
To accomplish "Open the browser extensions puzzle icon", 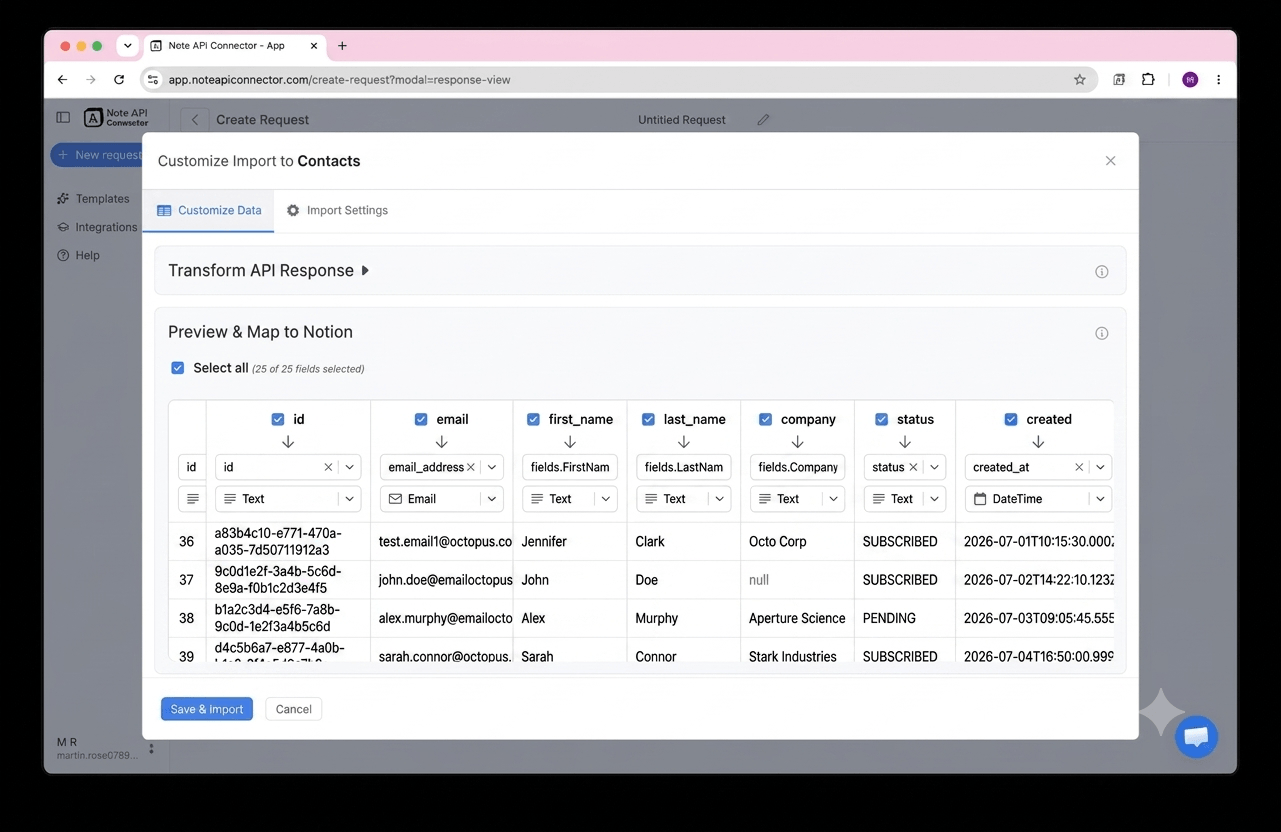I will pos(1148,80).
